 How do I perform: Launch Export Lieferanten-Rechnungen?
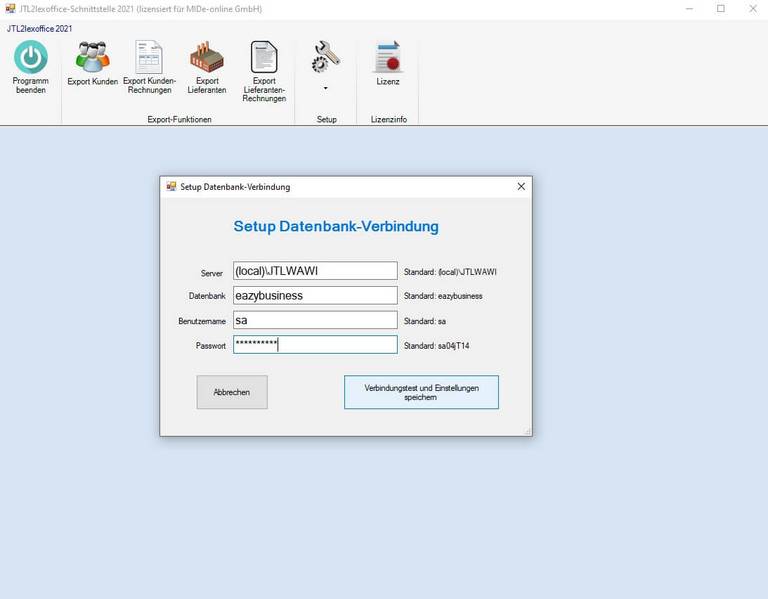264,58
